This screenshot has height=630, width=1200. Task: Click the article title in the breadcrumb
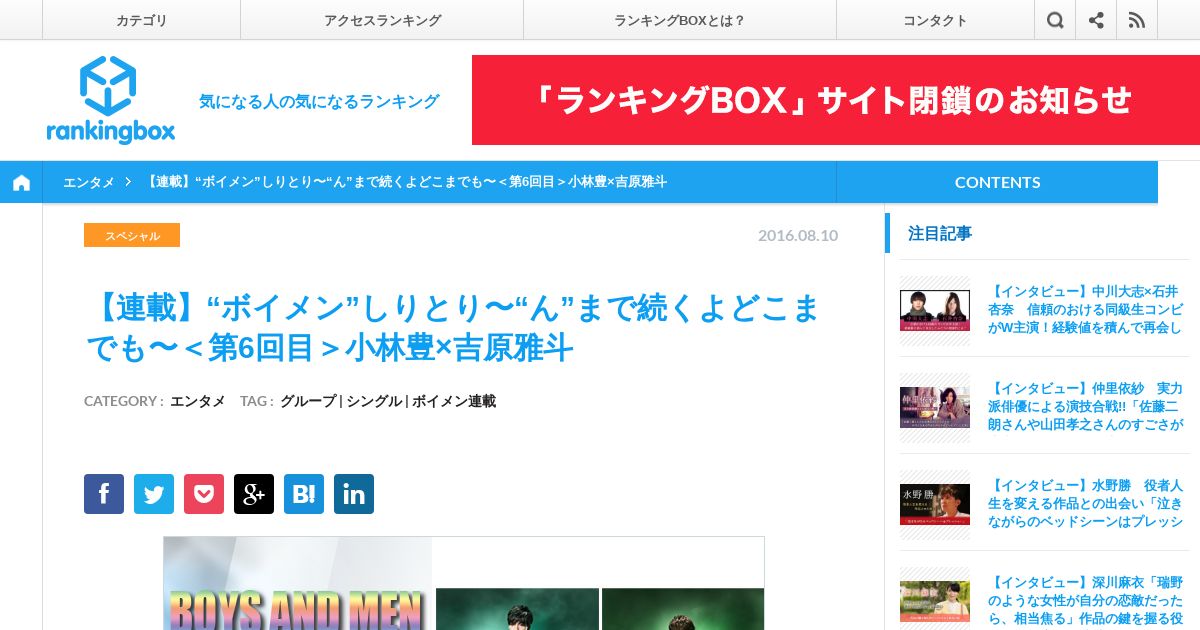[406, 182]
